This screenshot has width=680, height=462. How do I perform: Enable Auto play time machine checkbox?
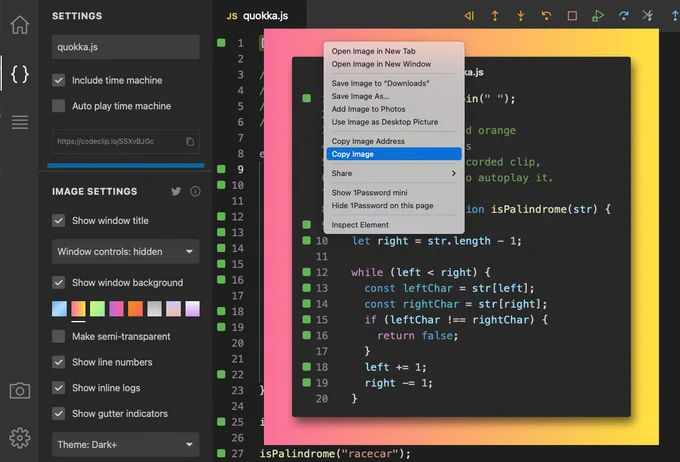pos(59,106)
